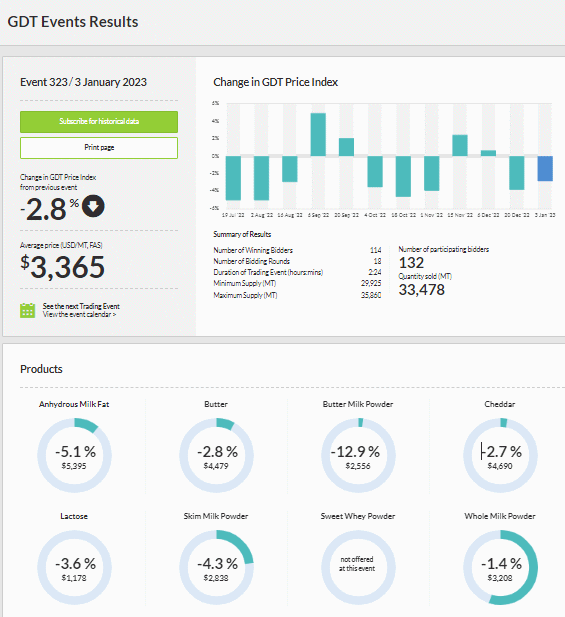Subscribe for historical data
Screen dimensions: 565x617
coord(99,122)
